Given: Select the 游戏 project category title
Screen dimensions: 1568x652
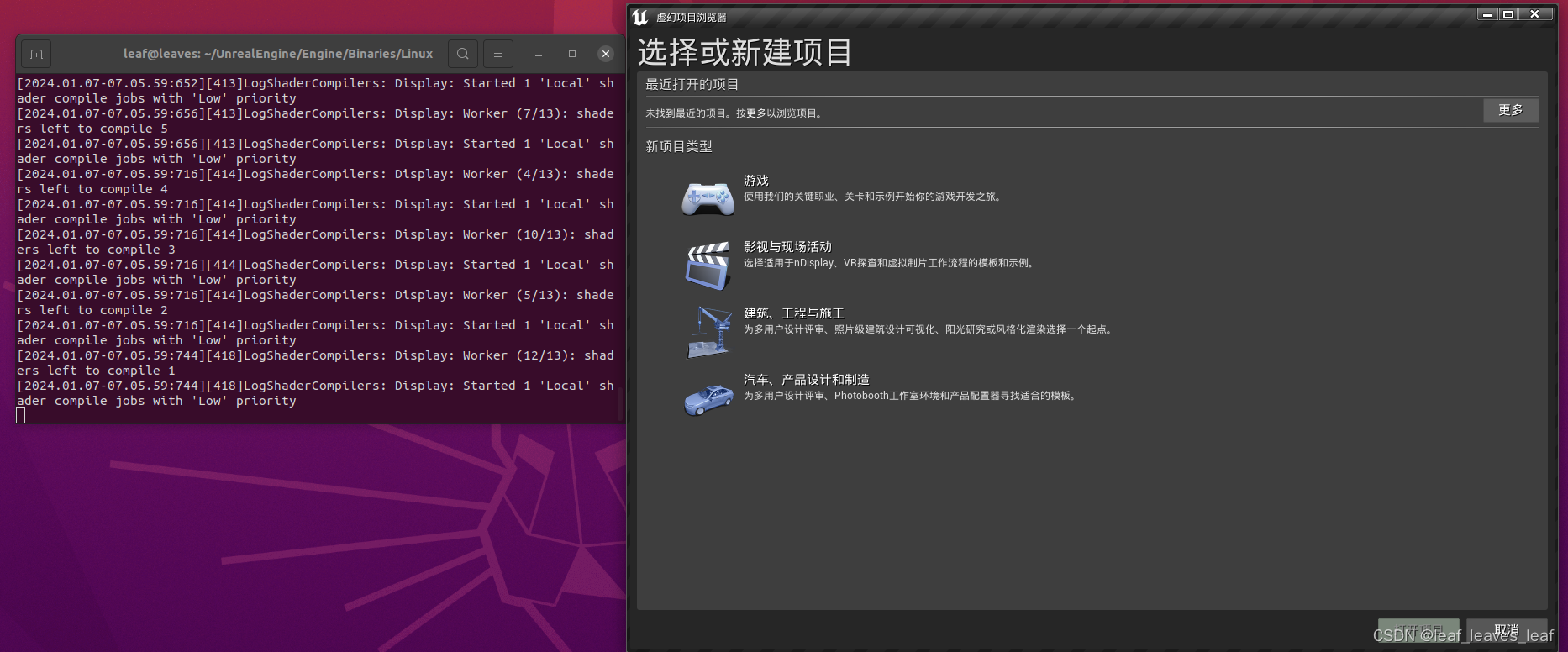Looking at the screenshot, I should point(756,181).
